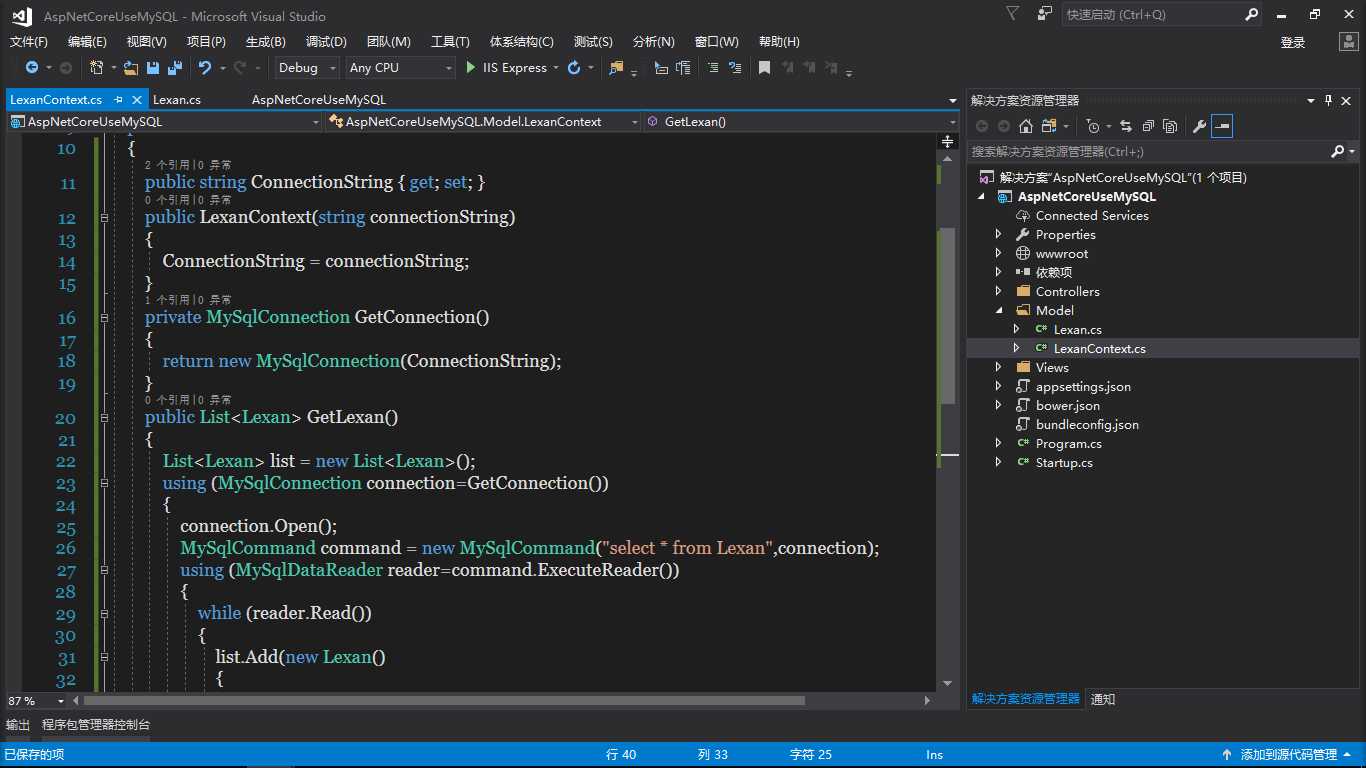Open the 输出 output panel tab
This screenshot has width=1366, height=768.
18,725
